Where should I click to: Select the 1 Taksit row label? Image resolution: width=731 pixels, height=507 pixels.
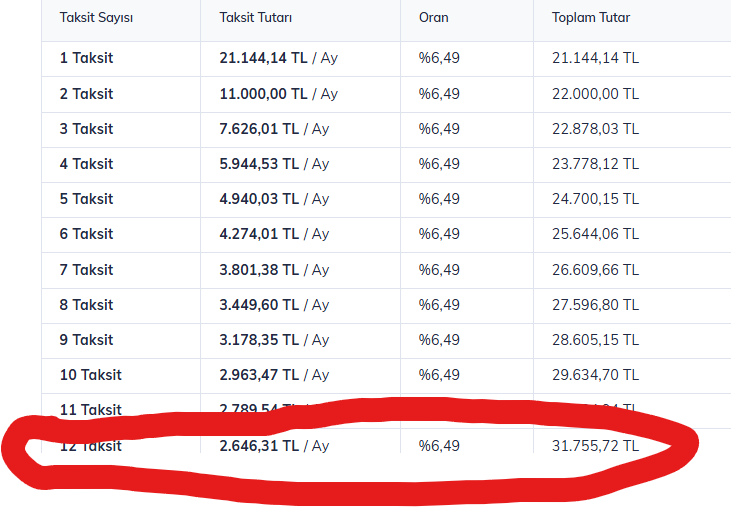86,58
